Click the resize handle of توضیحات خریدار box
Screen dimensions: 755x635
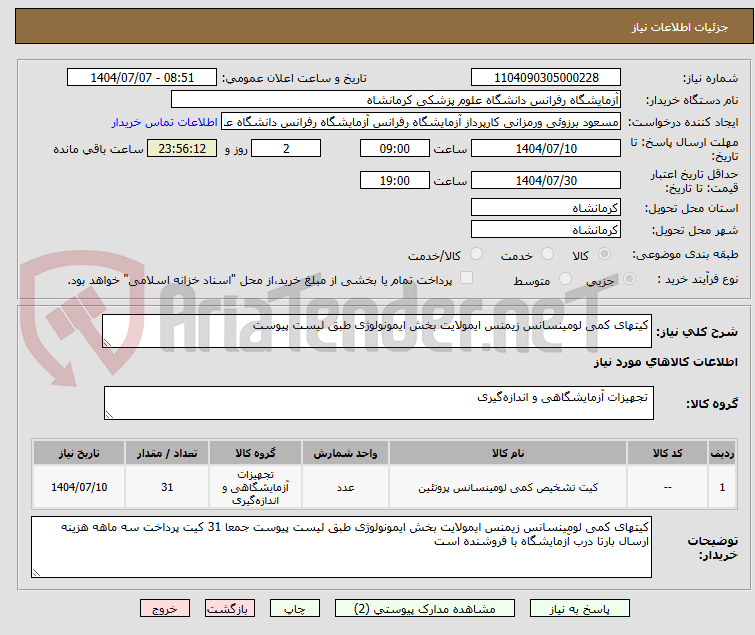click(x=36, y=572)
